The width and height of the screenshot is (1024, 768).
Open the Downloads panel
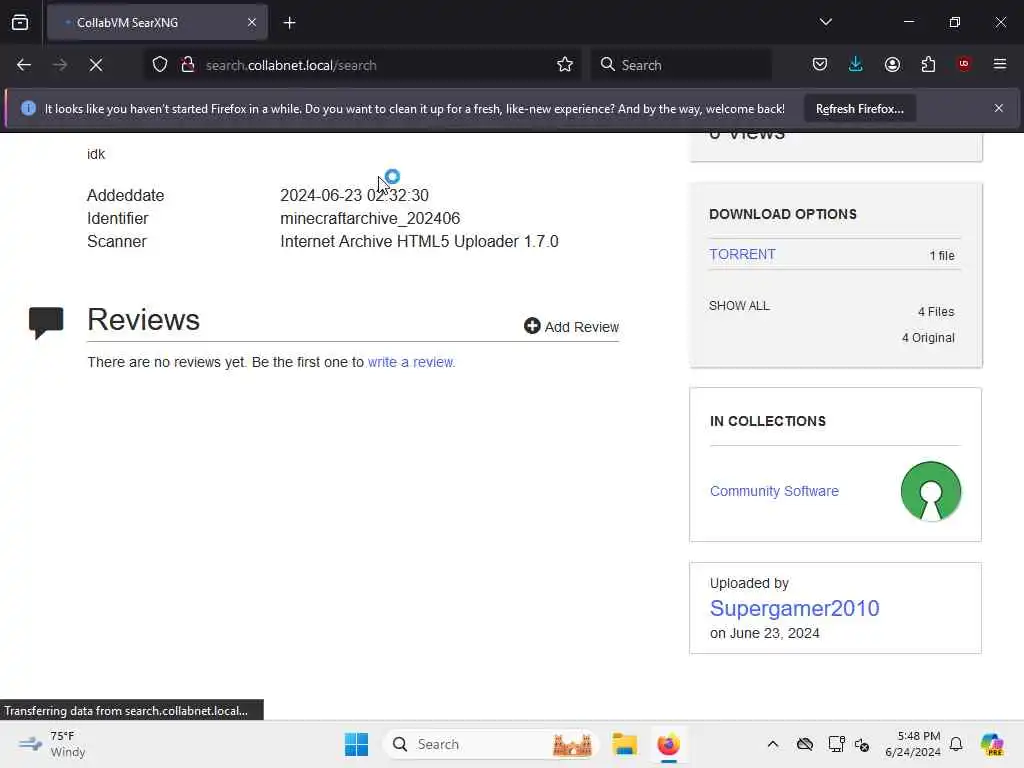coord(856,64)
